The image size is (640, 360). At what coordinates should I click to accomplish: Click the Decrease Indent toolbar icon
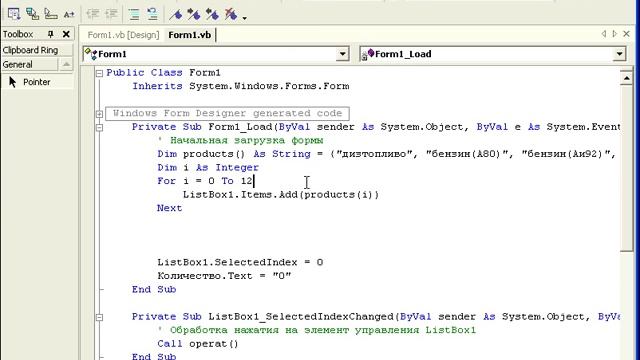pyautogui.click(x=93, y=14)
